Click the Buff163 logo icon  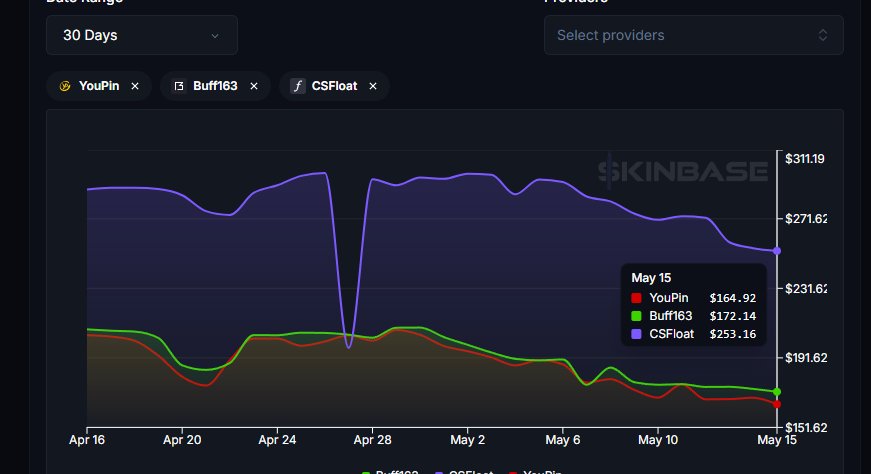(x=179, y=86)
